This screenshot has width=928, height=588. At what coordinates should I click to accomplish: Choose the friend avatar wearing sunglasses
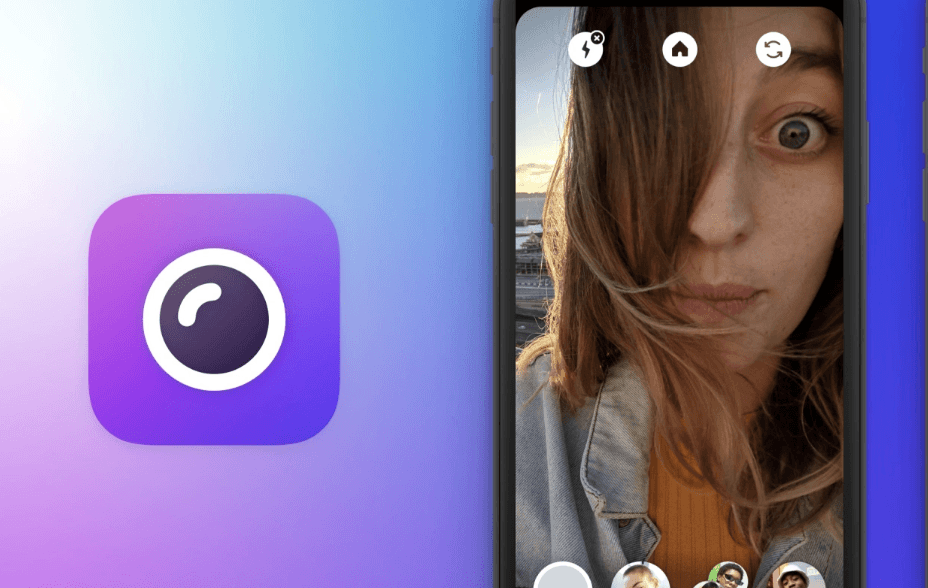[x=728, y=575]
